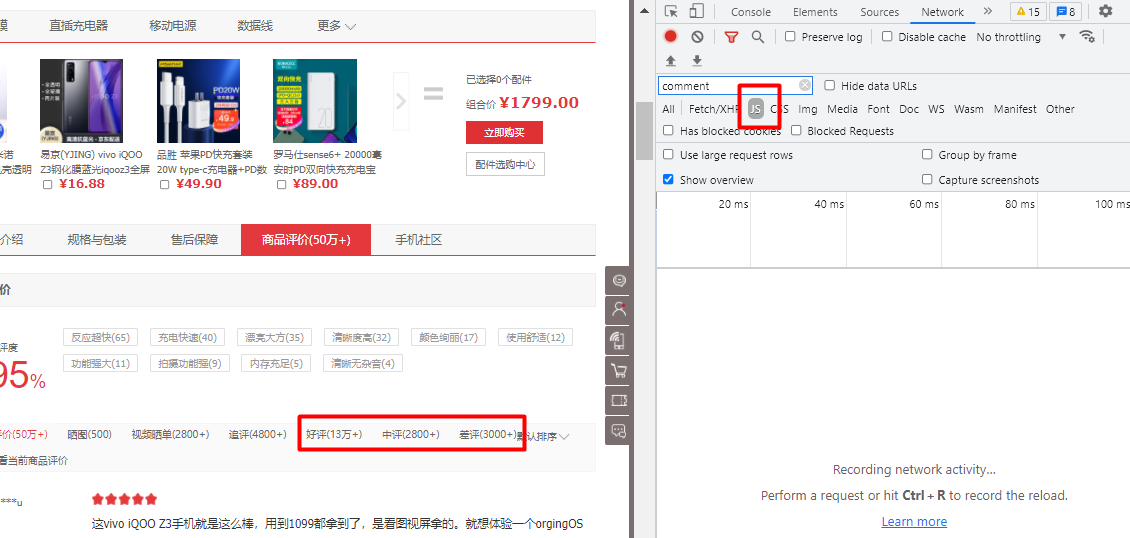This screenshot has height=538, width=1130.
Task: Open network conditions wifi icon
Action: [x=1087, y=37]
